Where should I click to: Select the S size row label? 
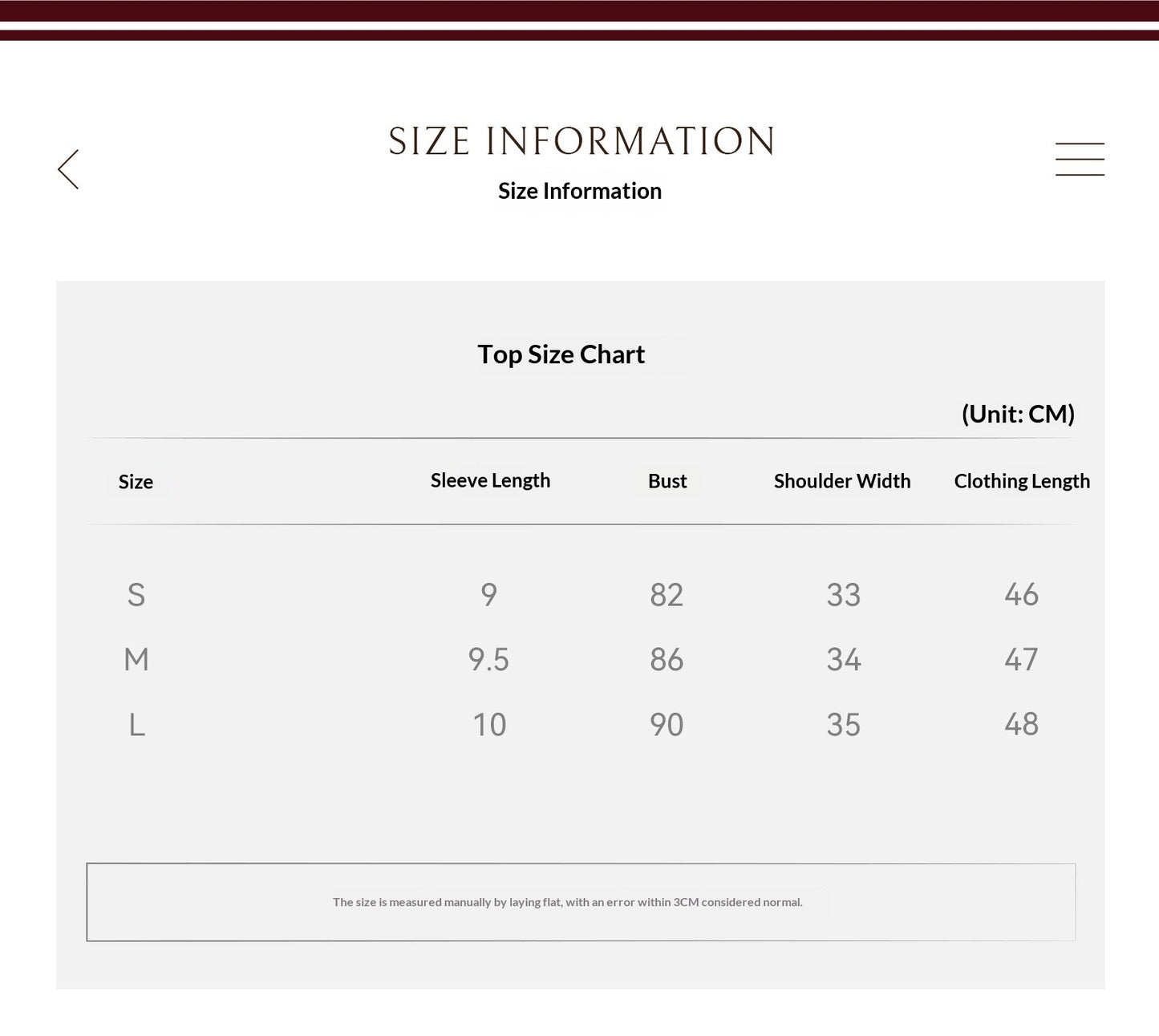[x=136, y=595]
